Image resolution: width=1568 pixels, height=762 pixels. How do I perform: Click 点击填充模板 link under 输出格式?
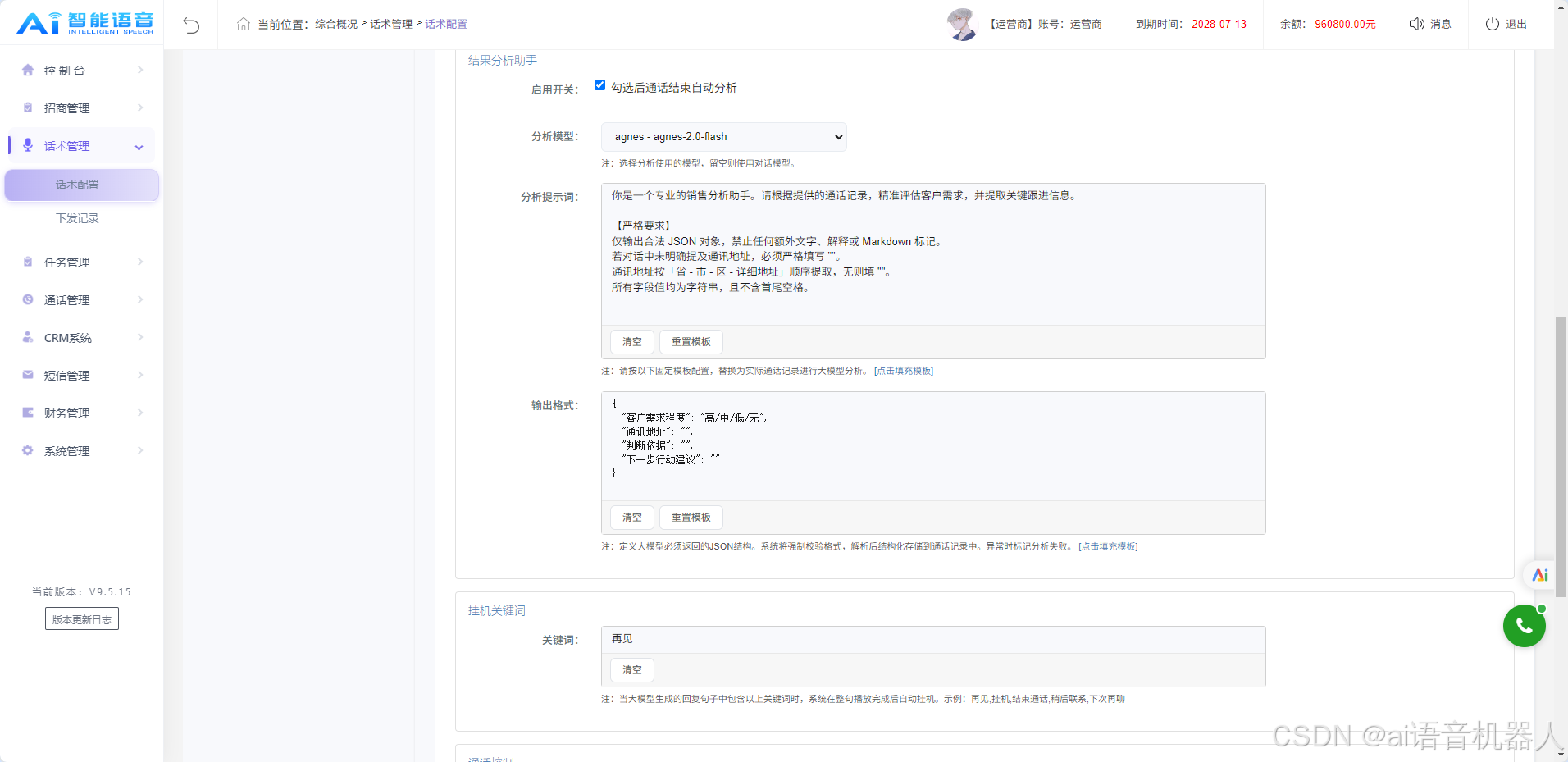[x=1108, y=546]
